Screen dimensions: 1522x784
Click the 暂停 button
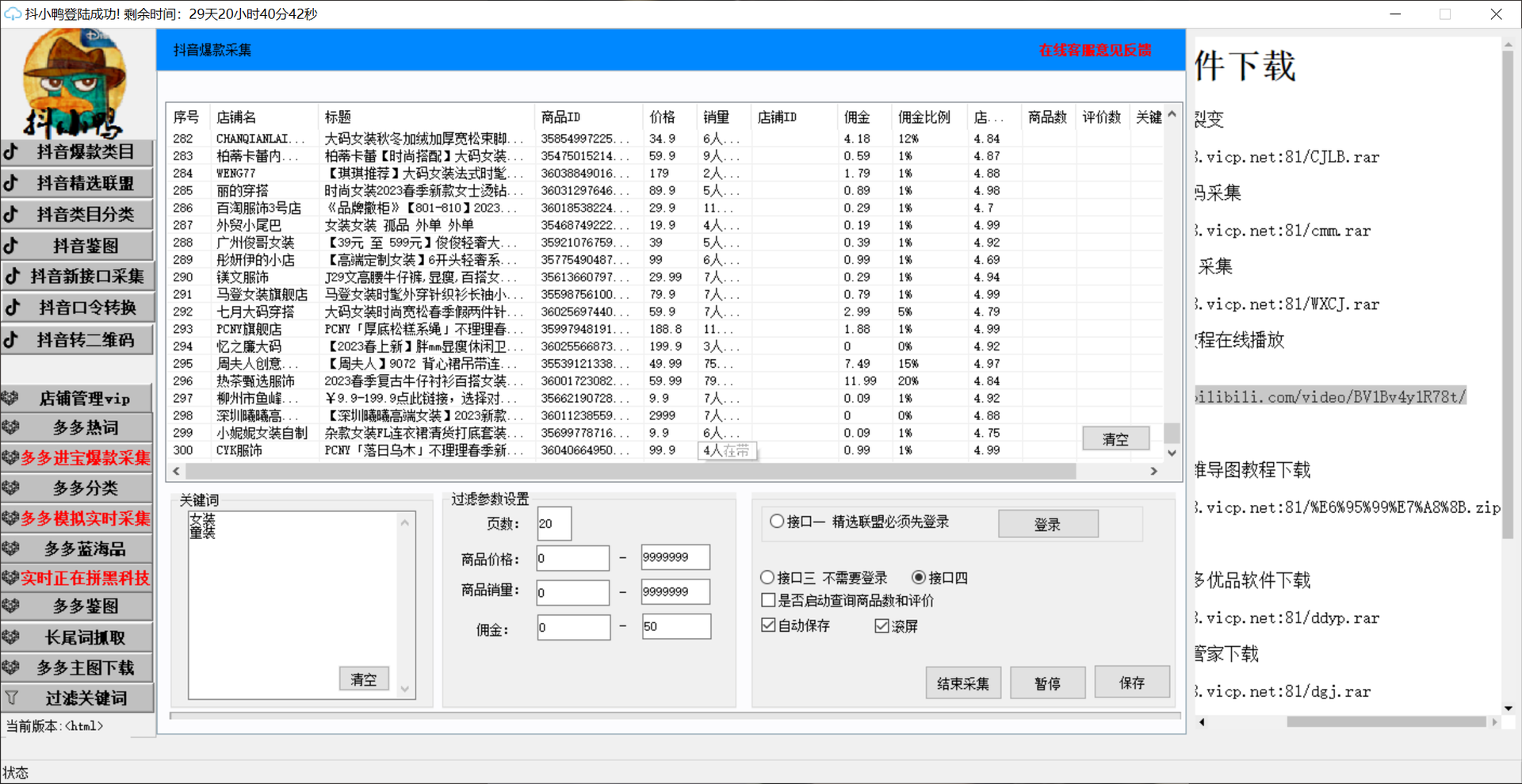click(x=1047, y=683)
